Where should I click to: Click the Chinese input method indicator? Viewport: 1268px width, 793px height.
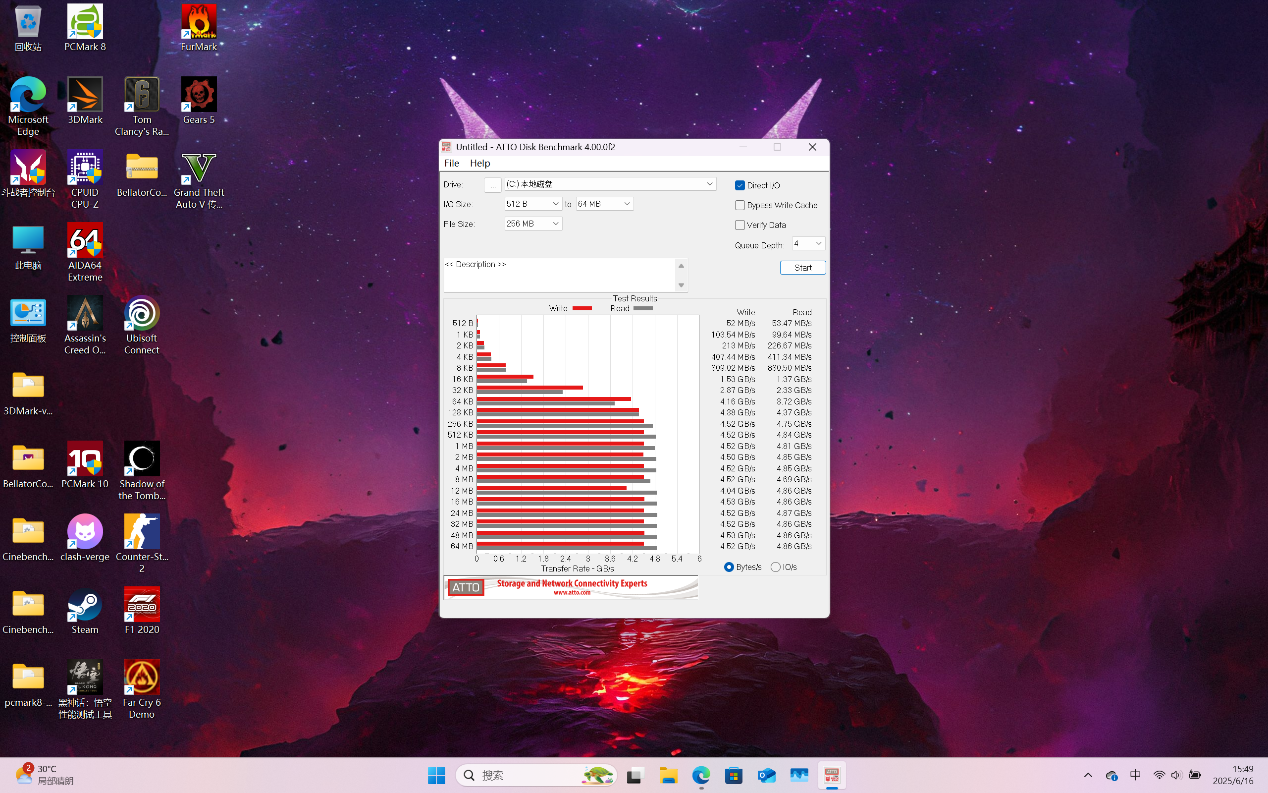[1135, 775]
